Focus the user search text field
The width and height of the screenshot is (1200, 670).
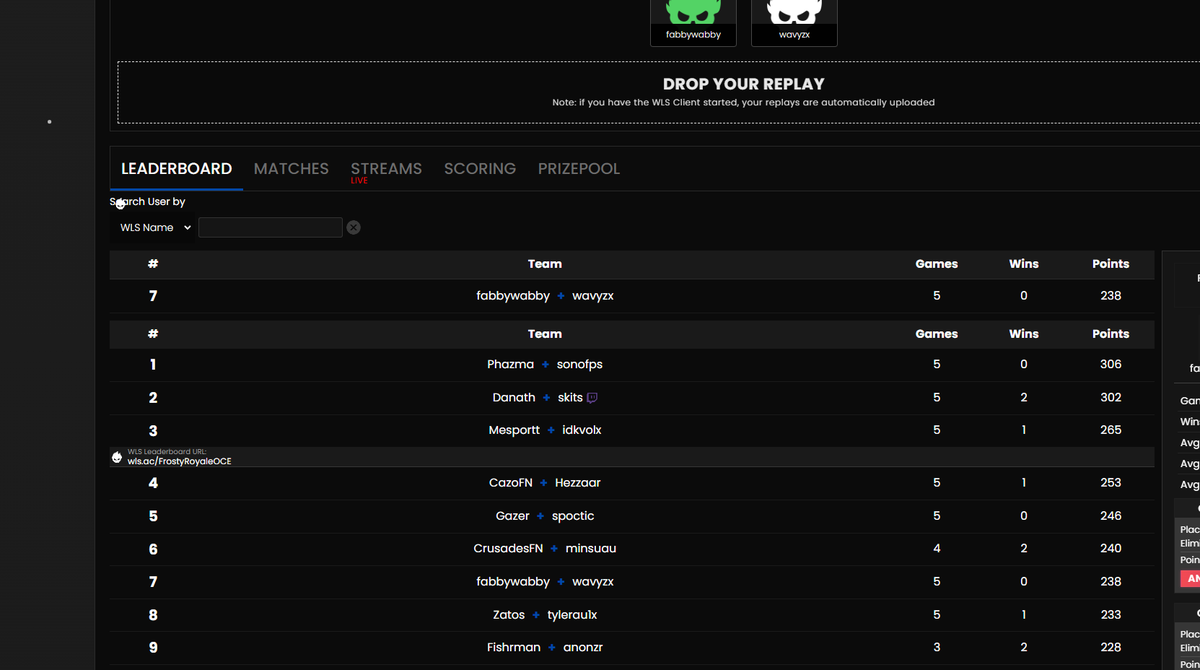(x=270, y=228)
